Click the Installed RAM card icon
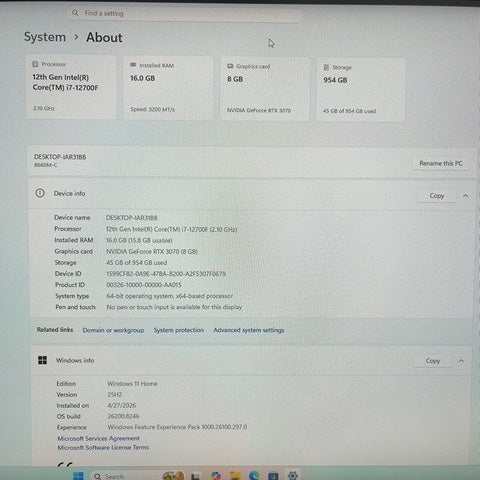This screenshot has height=480, width=480. (133, 65)
